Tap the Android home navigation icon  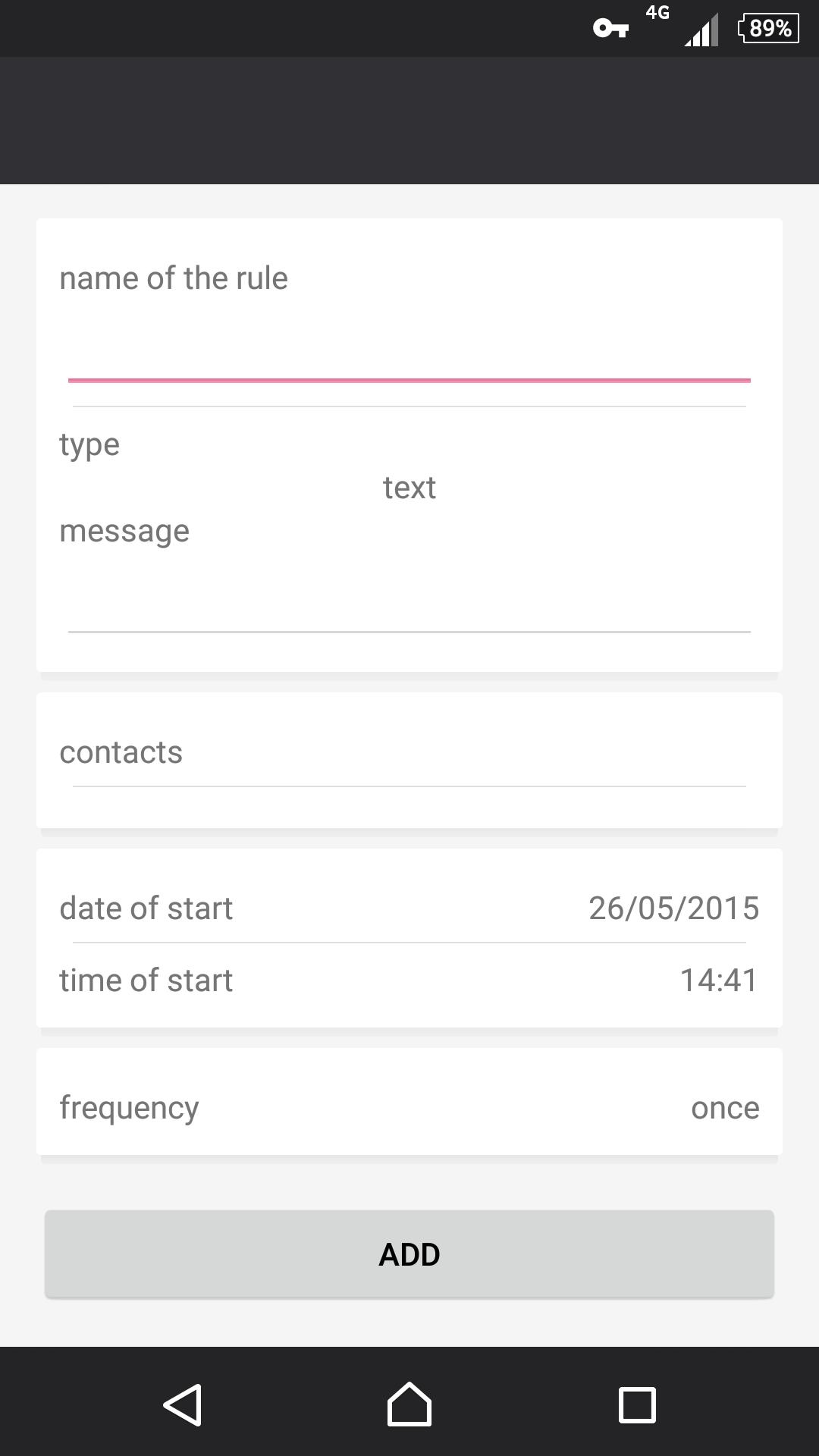[x=409, y=1404]
